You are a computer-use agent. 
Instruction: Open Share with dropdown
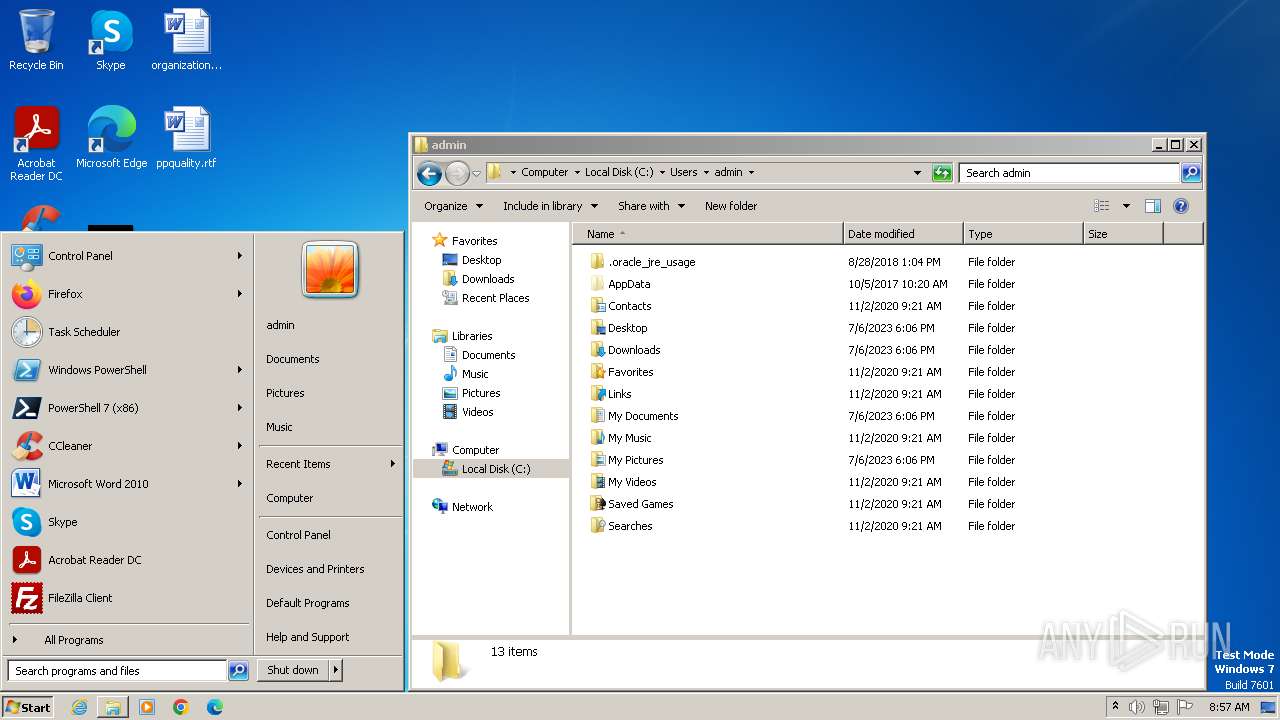(x=652, y=206)
